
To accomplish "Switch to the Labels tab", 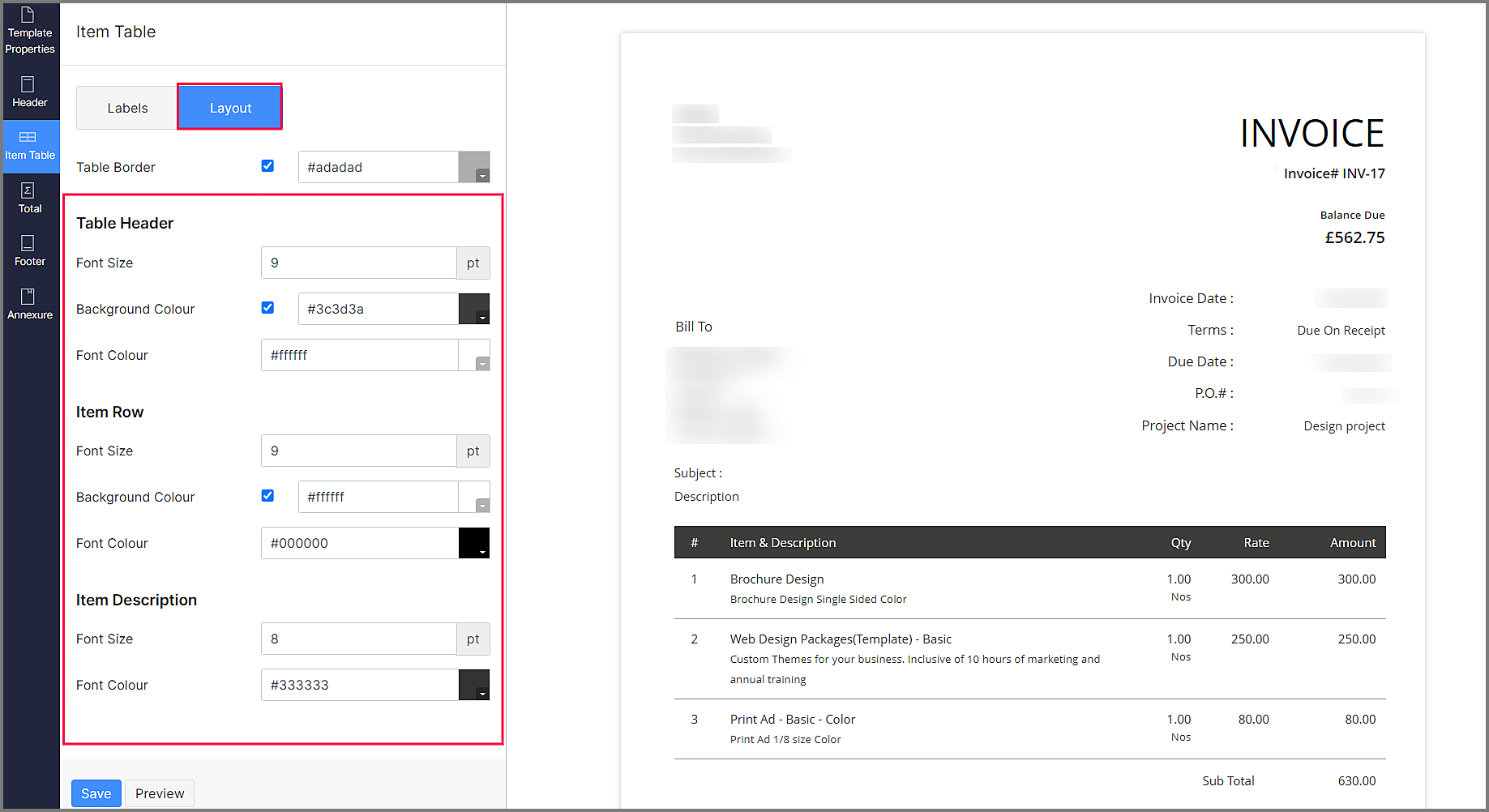I will click(126, 107).
